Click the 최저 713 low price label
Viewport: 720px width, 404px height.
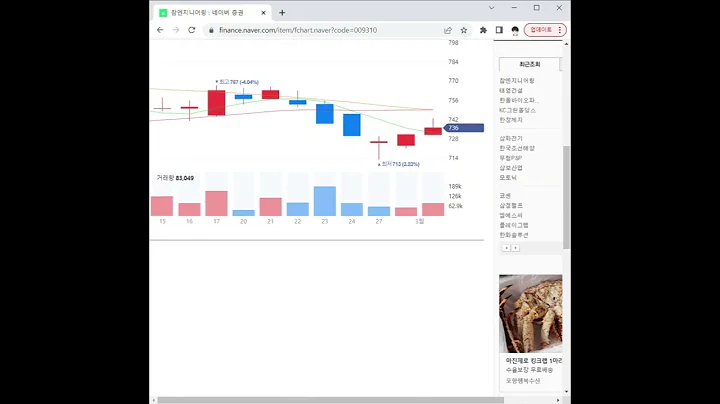point(399,164)
